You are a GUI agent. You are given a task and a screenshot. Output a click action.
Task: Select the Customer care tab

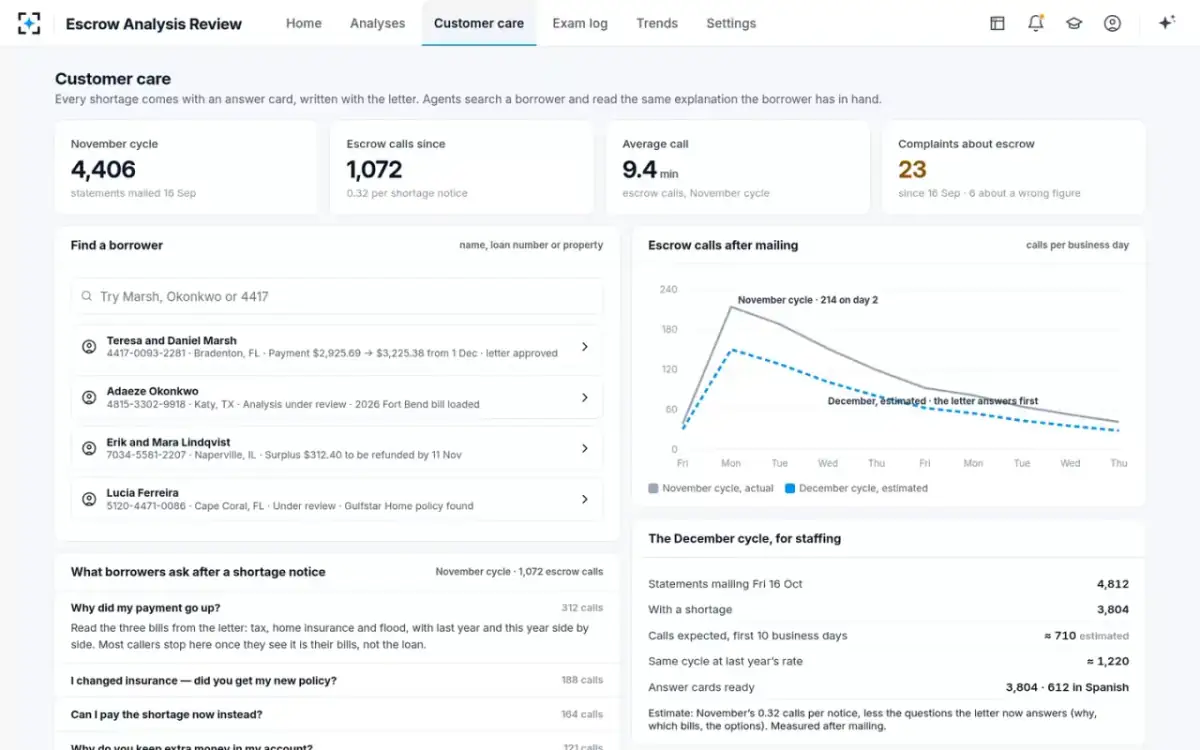click(x=479, y=23)
